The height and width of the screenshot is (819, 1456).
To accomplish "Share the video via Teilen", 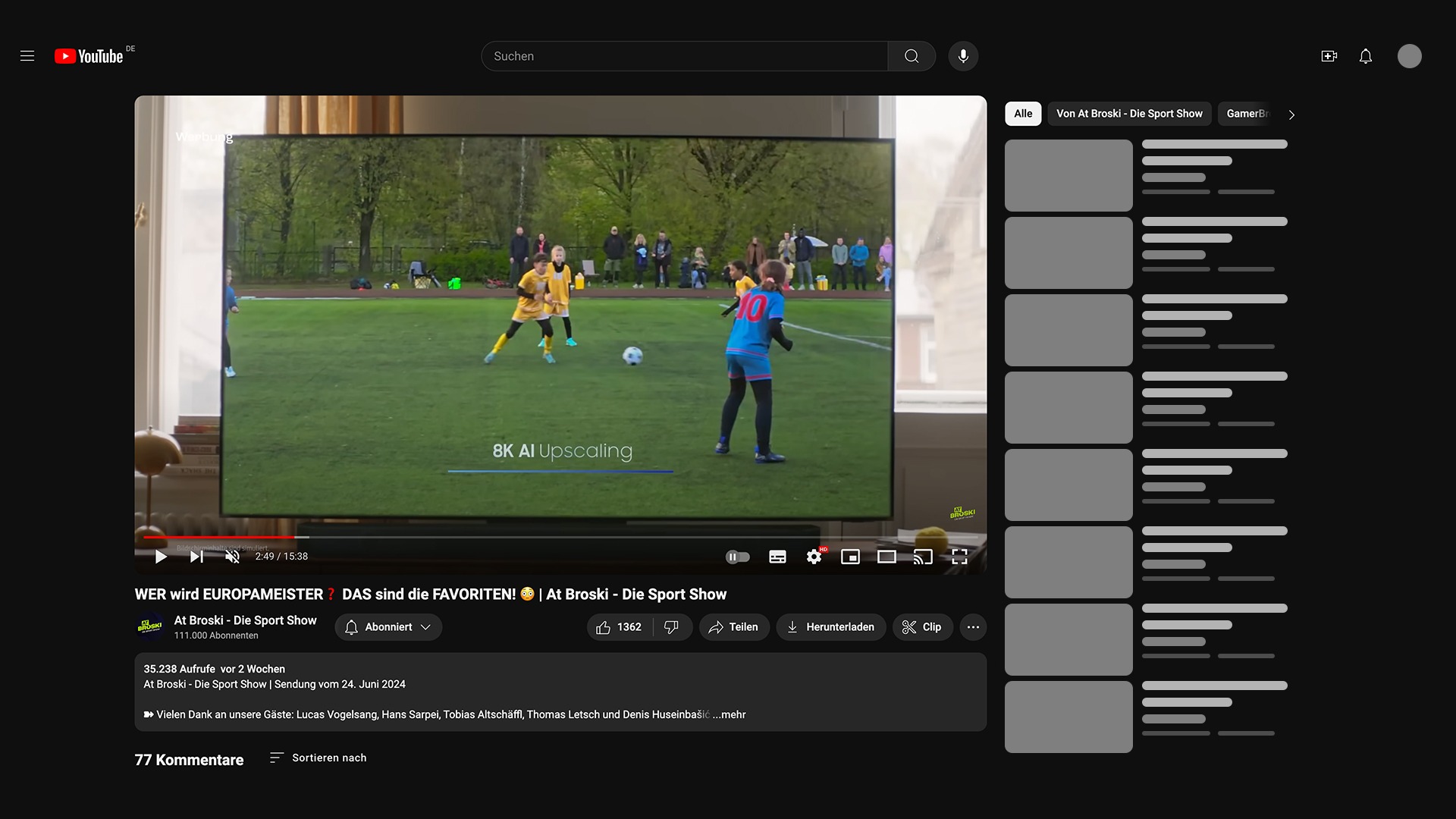I will 734,627.
